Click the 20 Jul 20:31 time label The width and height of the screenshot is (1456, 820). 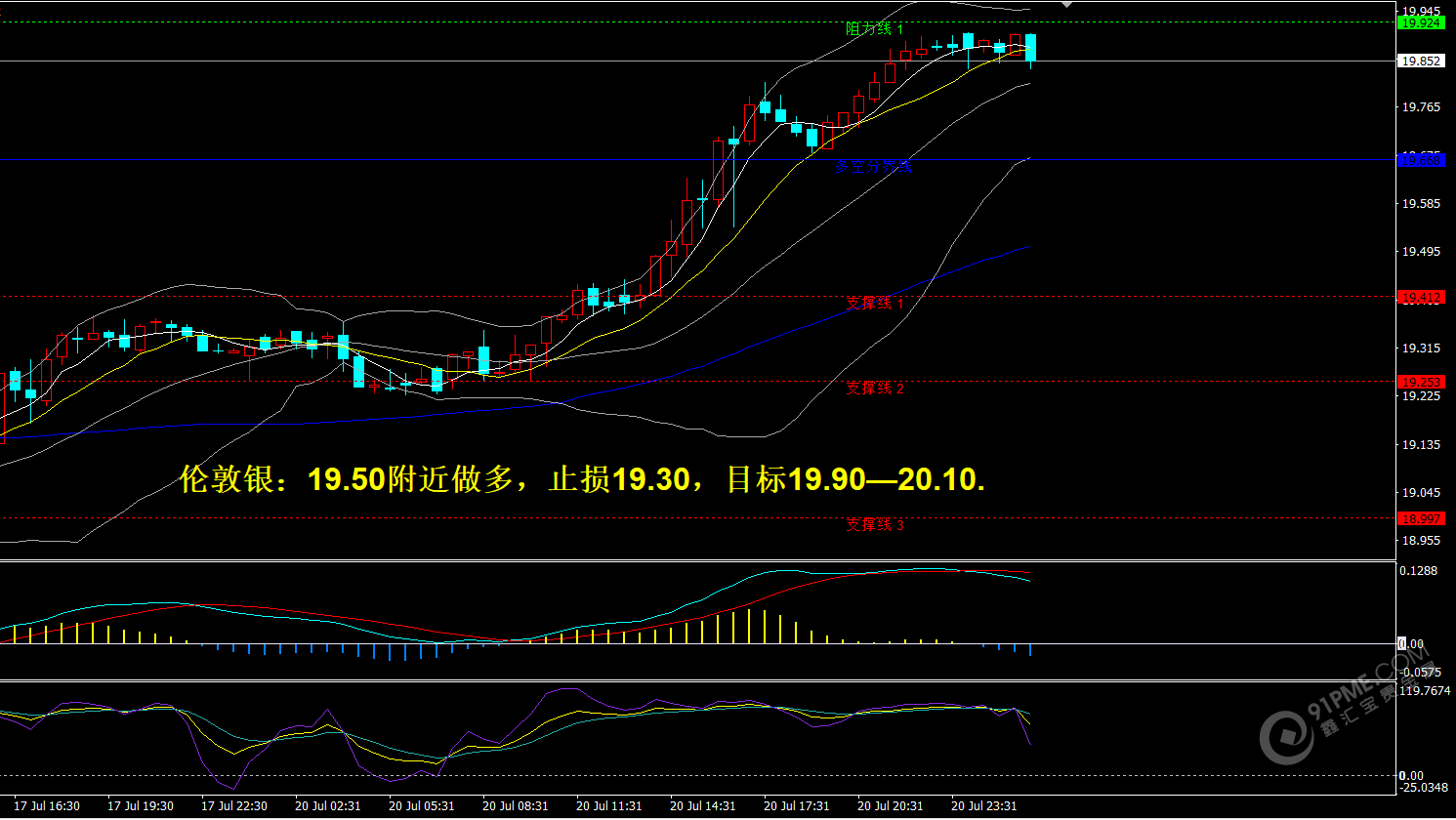[x=891, y=806]
